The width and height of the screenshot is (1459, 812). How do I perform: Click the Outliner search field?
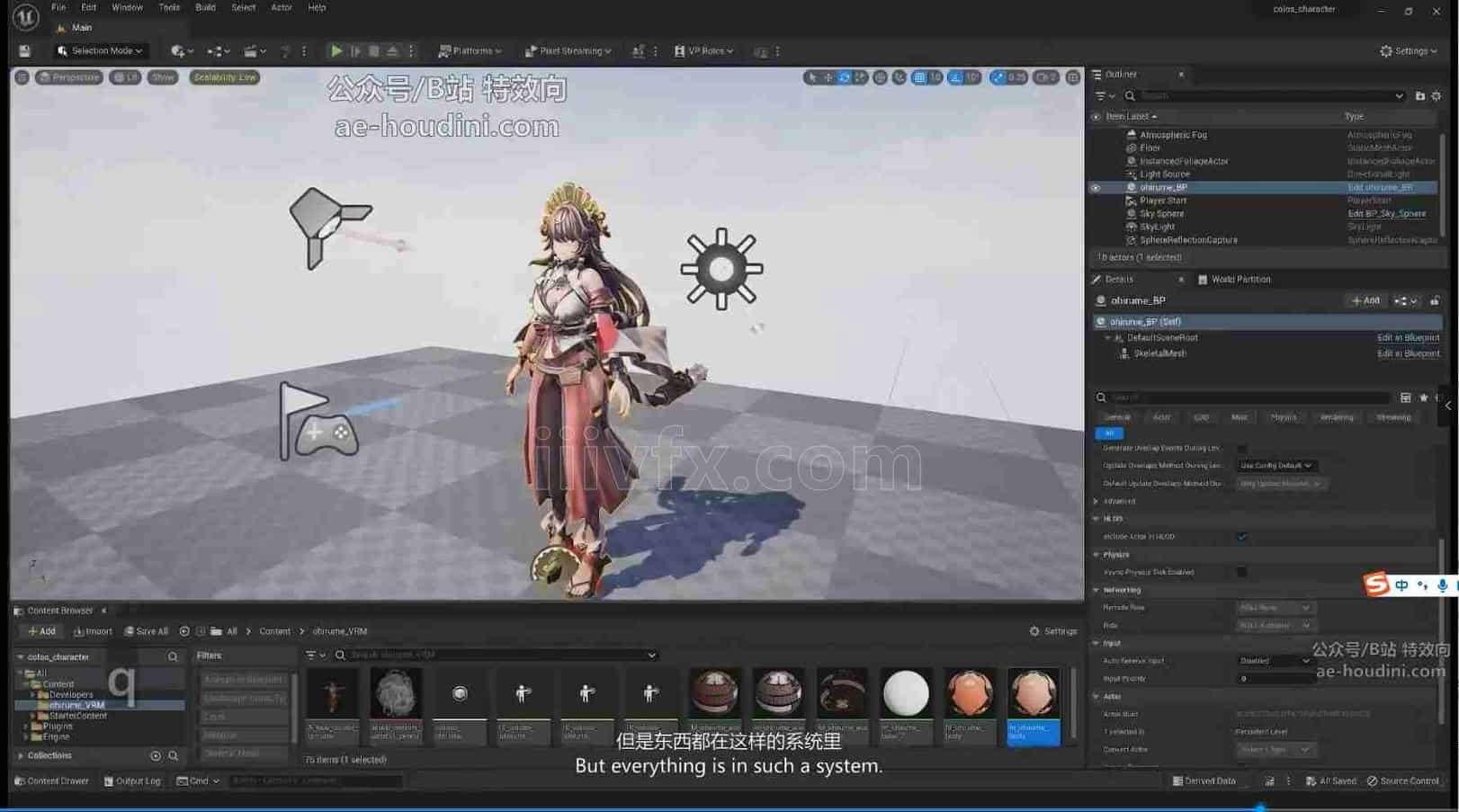(x=1264, y=96)
